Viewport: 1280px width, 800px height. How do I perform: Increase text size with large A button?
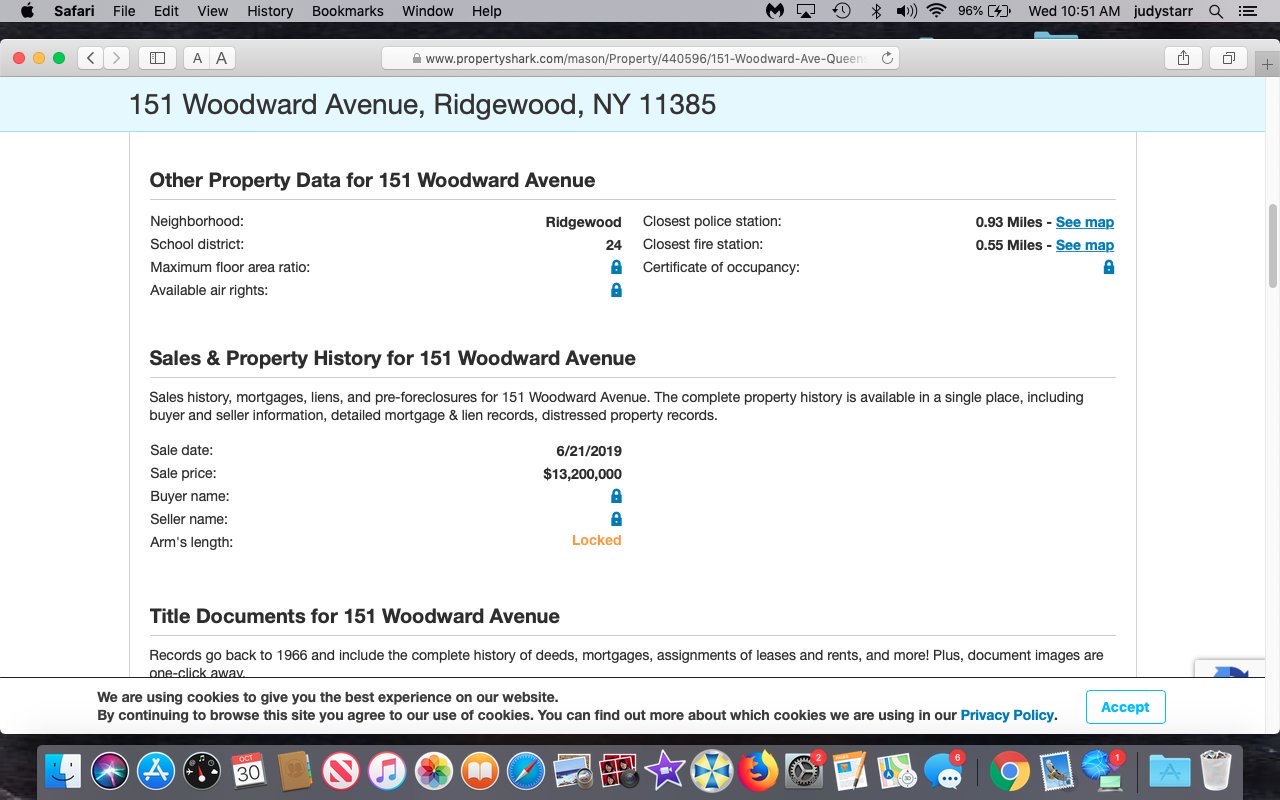221,58
